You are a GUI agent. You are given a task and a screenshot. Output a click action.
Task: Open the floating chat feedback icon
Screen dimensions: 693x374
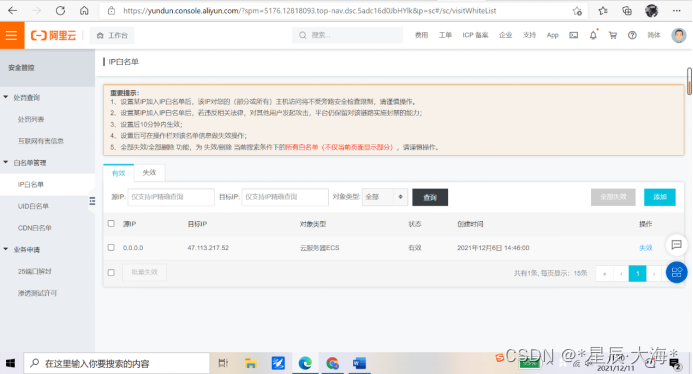676,245
